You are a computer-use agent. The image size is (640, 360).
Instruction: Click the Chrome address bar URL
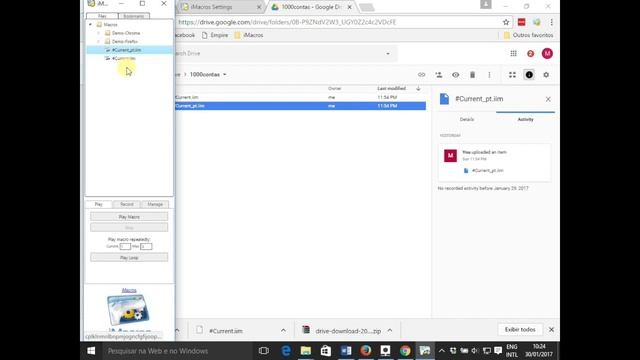[x=287, y=22]
